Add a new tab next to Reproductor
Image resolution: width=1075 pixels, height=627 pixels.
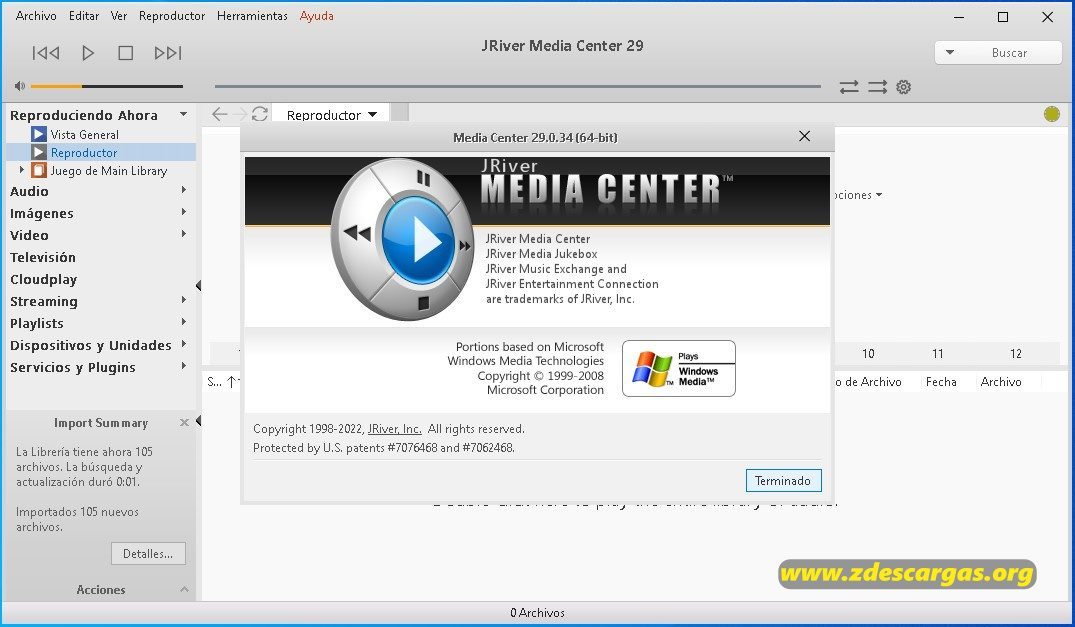400,113
